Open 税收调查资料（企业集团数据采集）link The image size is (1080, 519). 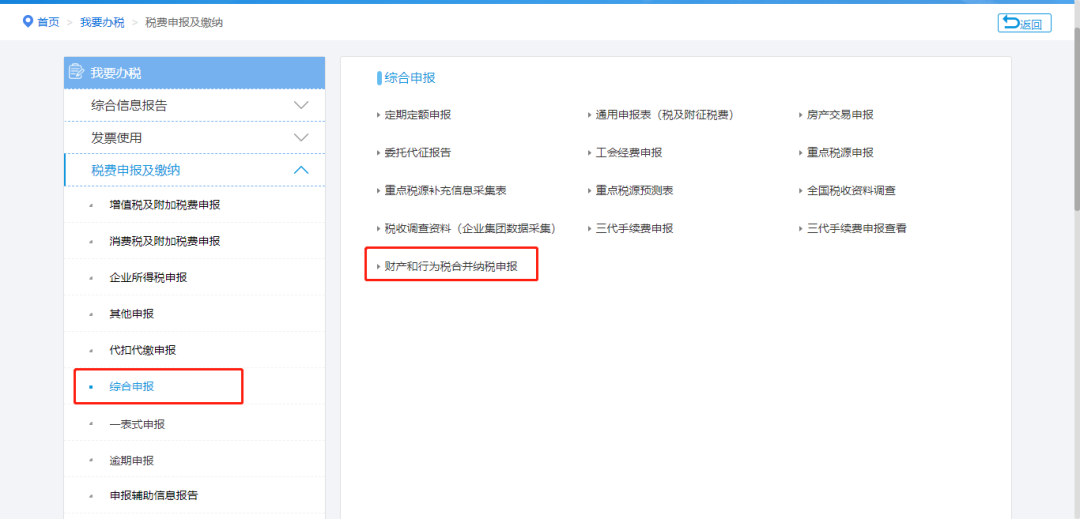[470, 229]
